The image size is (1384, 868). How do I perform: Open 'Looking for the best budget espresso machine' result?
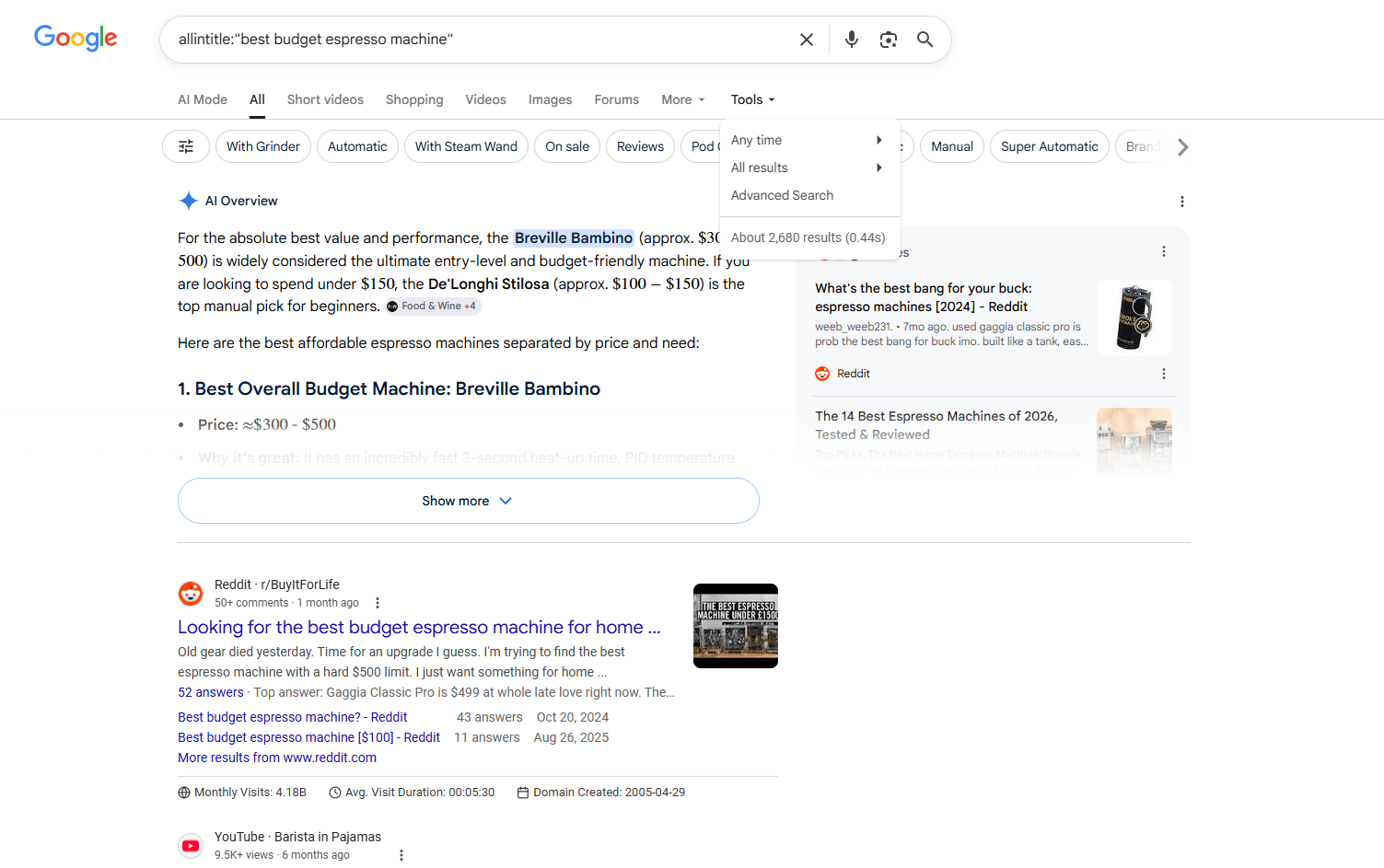(419, 627)
